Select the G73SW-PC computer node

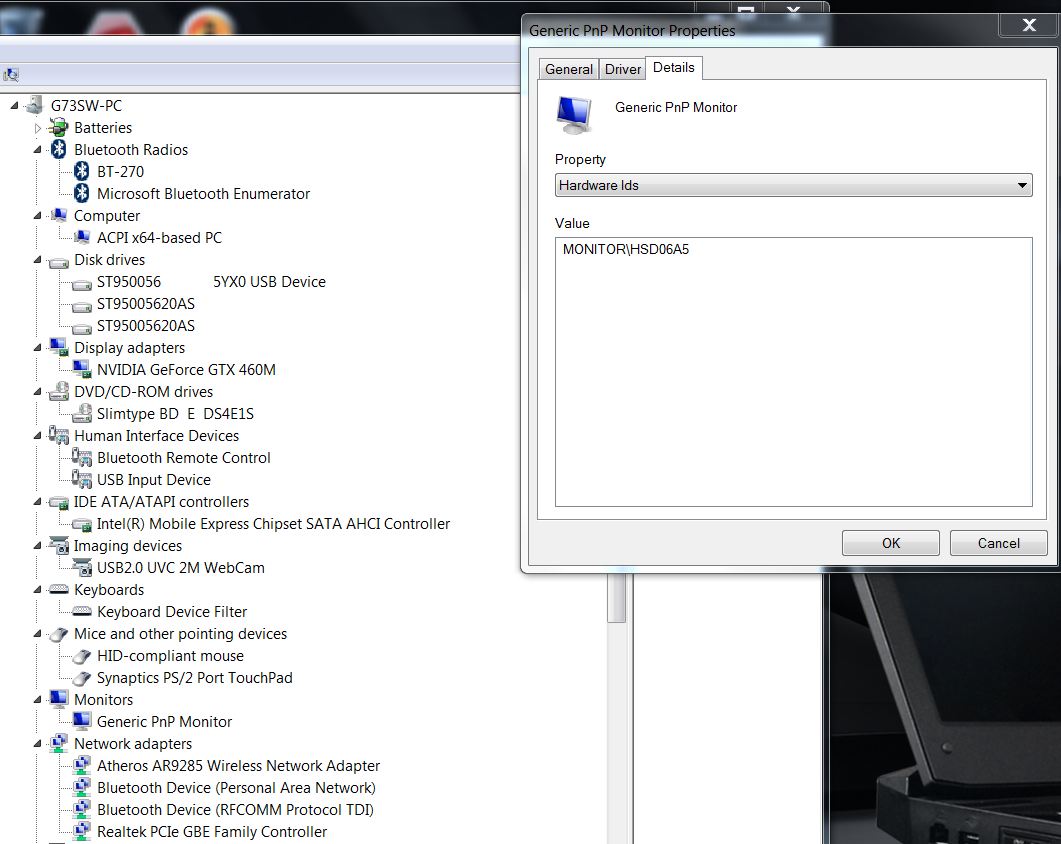coord(86,106)
